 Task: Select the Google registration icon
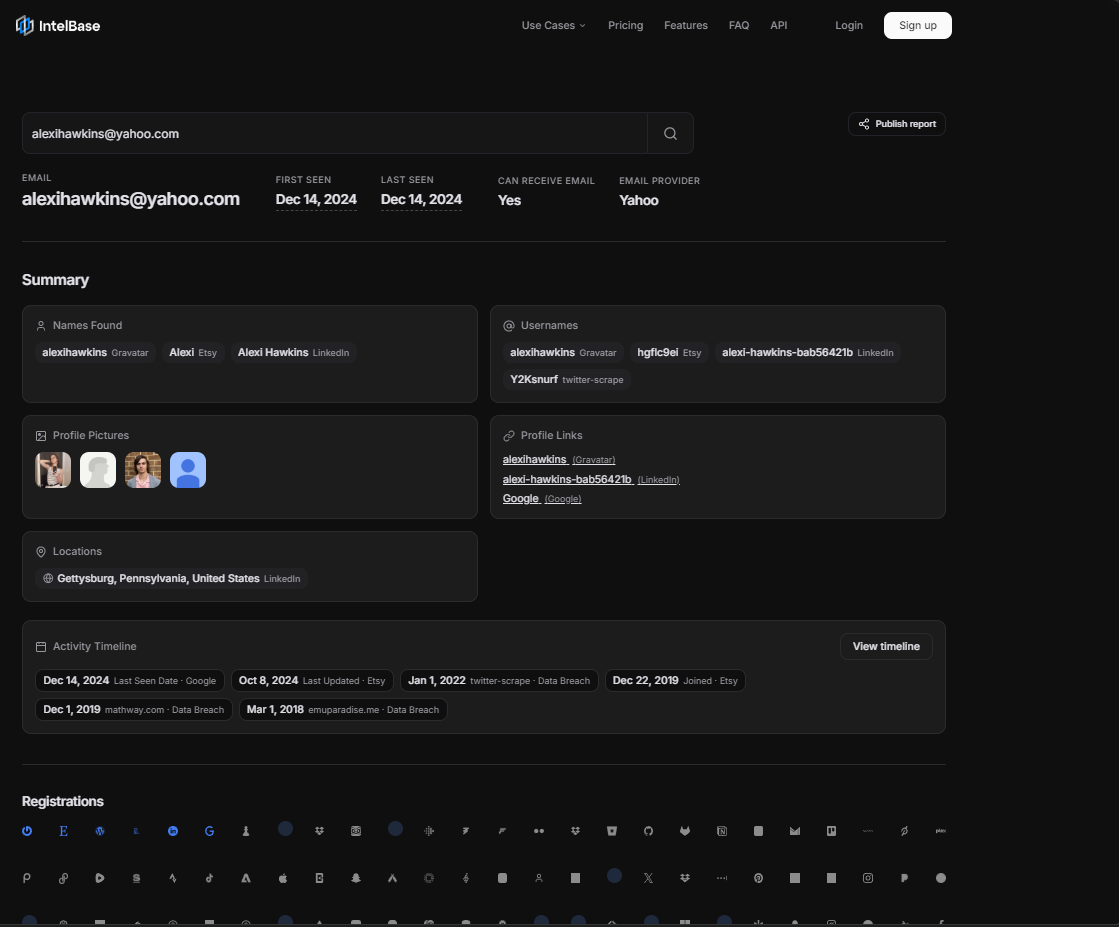tap(209, 831)
